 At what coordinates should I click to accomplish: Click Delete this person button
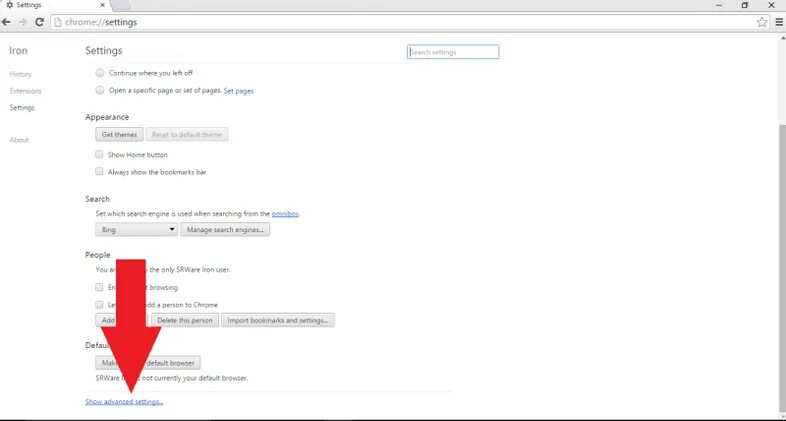(x=185, y=320)
